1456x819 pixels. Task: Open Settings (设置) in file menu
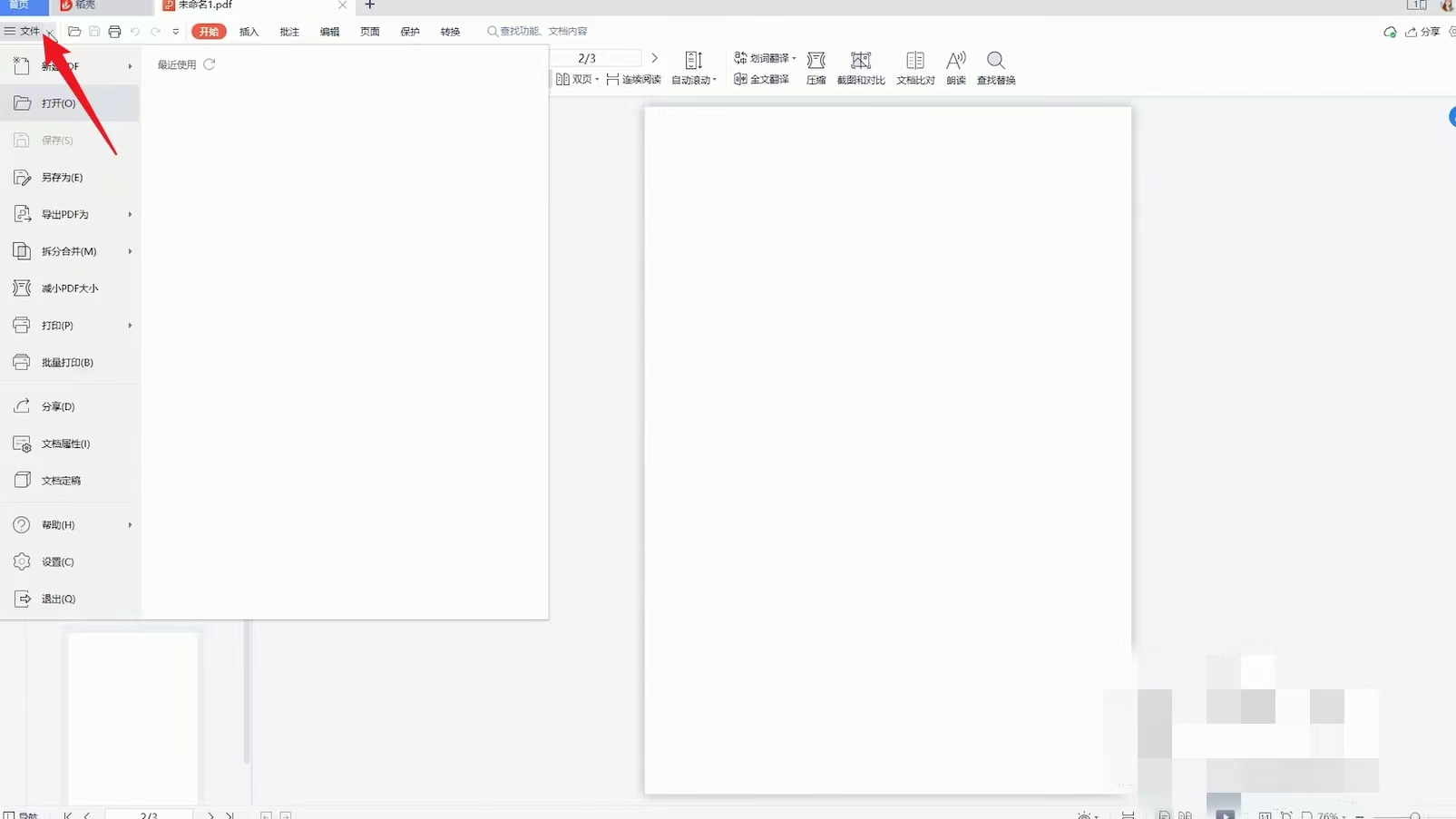click(x=57, y=561)
